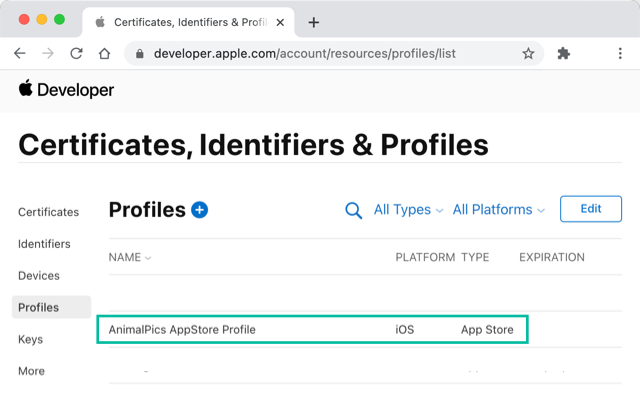Click the EXPIRATION column header
The image size is (640, 412).
tap(552, 257)
